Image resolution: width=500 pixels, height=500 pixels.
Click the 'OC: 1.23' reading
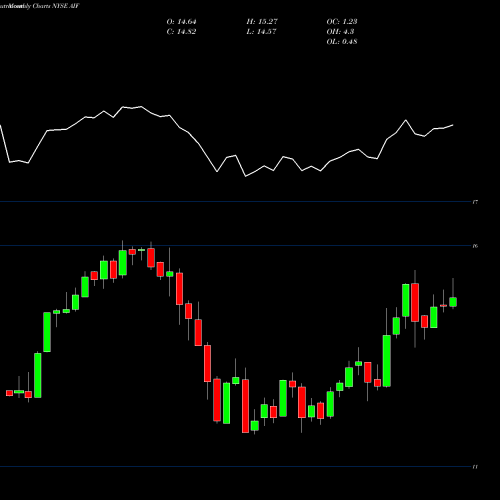[x=342, y=22]
